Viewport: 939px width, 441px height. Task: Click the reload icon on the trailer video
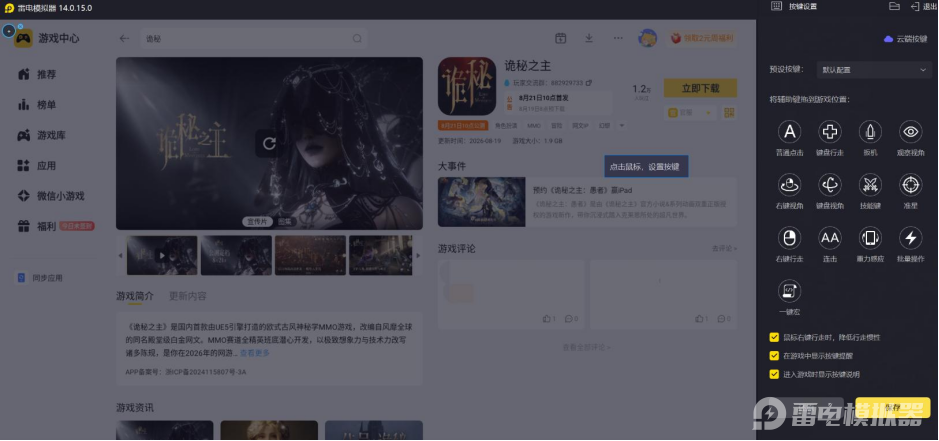pyautogui.click(x=269, y=143)
